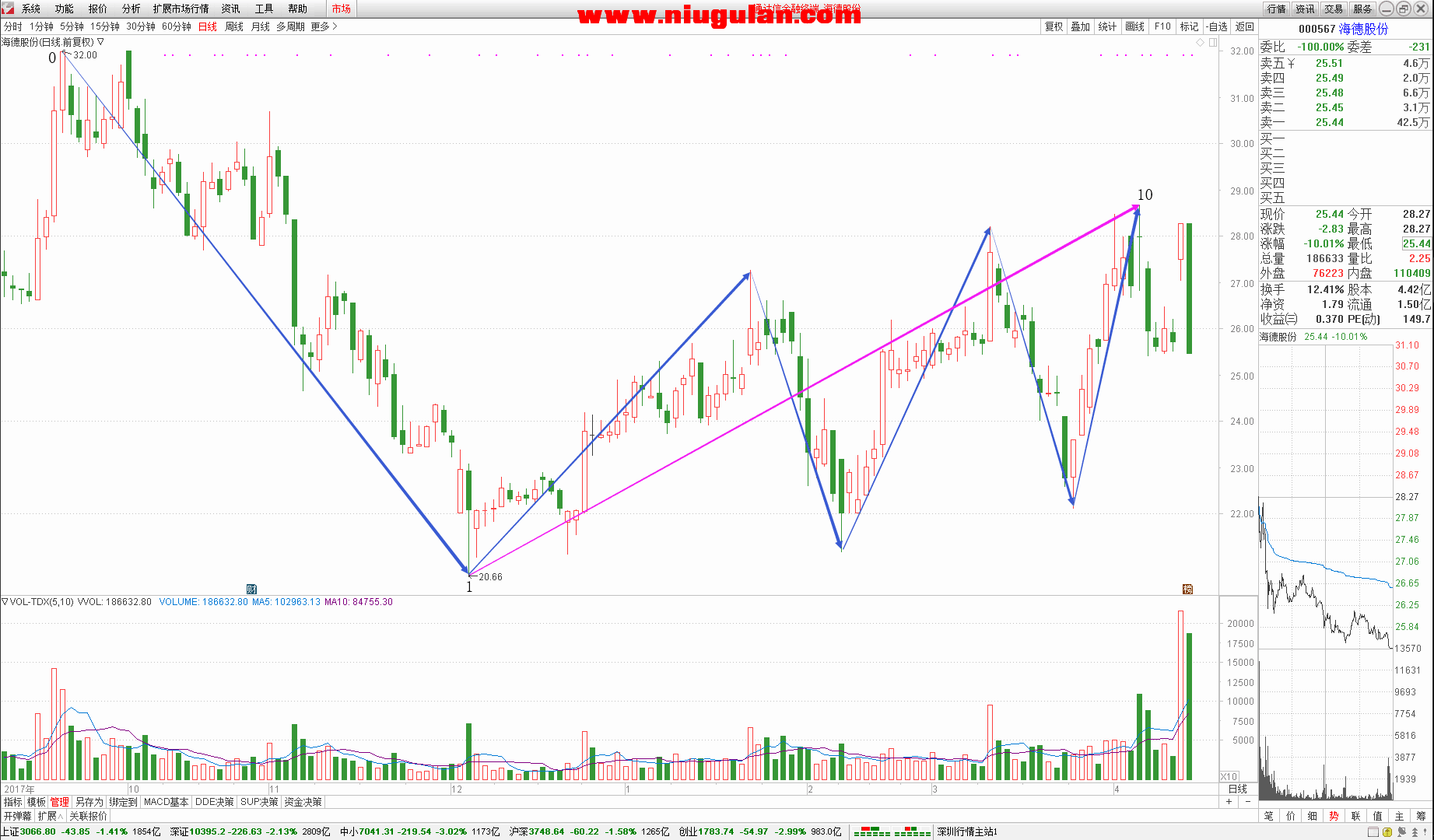
Task: Switch to 月线 monthly period
Action: tap(261, 26)
